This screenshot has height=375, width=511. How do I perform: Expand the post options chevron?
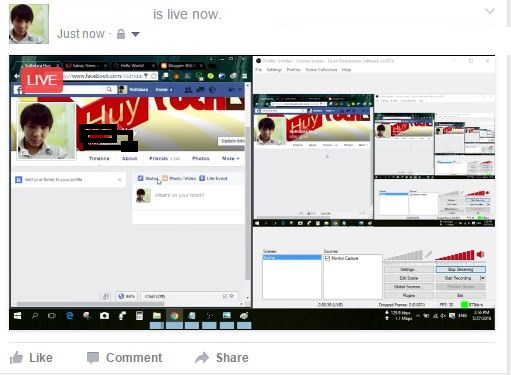(490, 12)
